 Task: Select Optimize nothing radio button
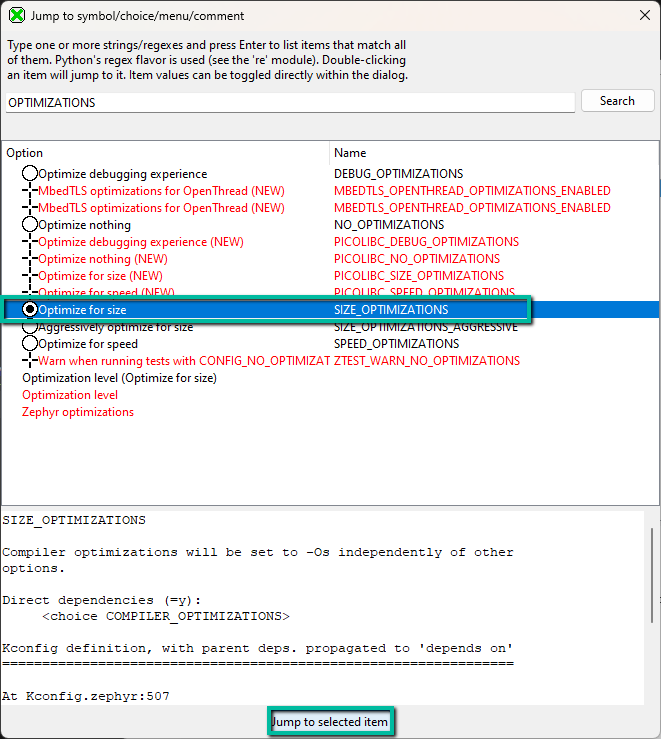pos(31,225)
